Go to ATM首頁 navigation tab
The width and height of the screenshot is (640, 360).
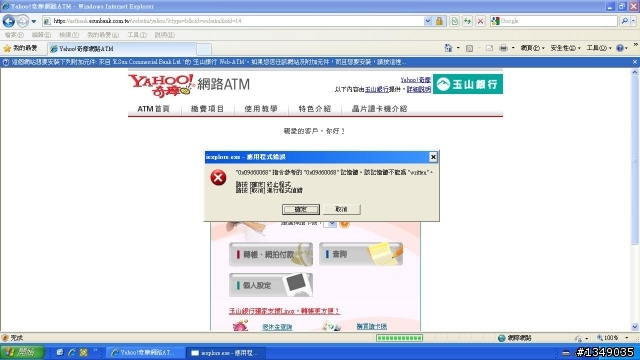153,109
